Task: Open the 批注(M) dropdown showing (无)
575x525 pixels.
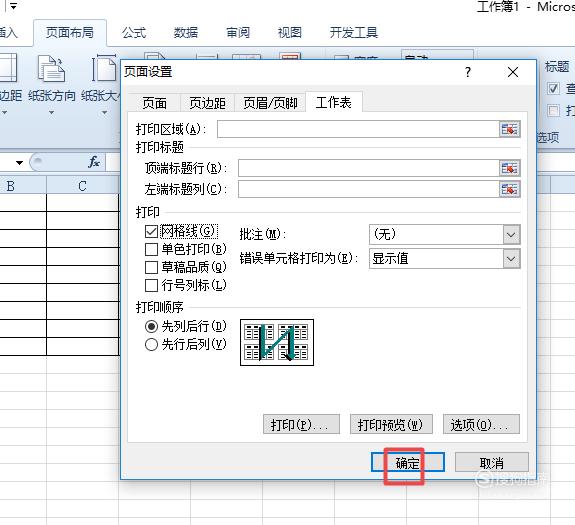Action: point(444,234)
